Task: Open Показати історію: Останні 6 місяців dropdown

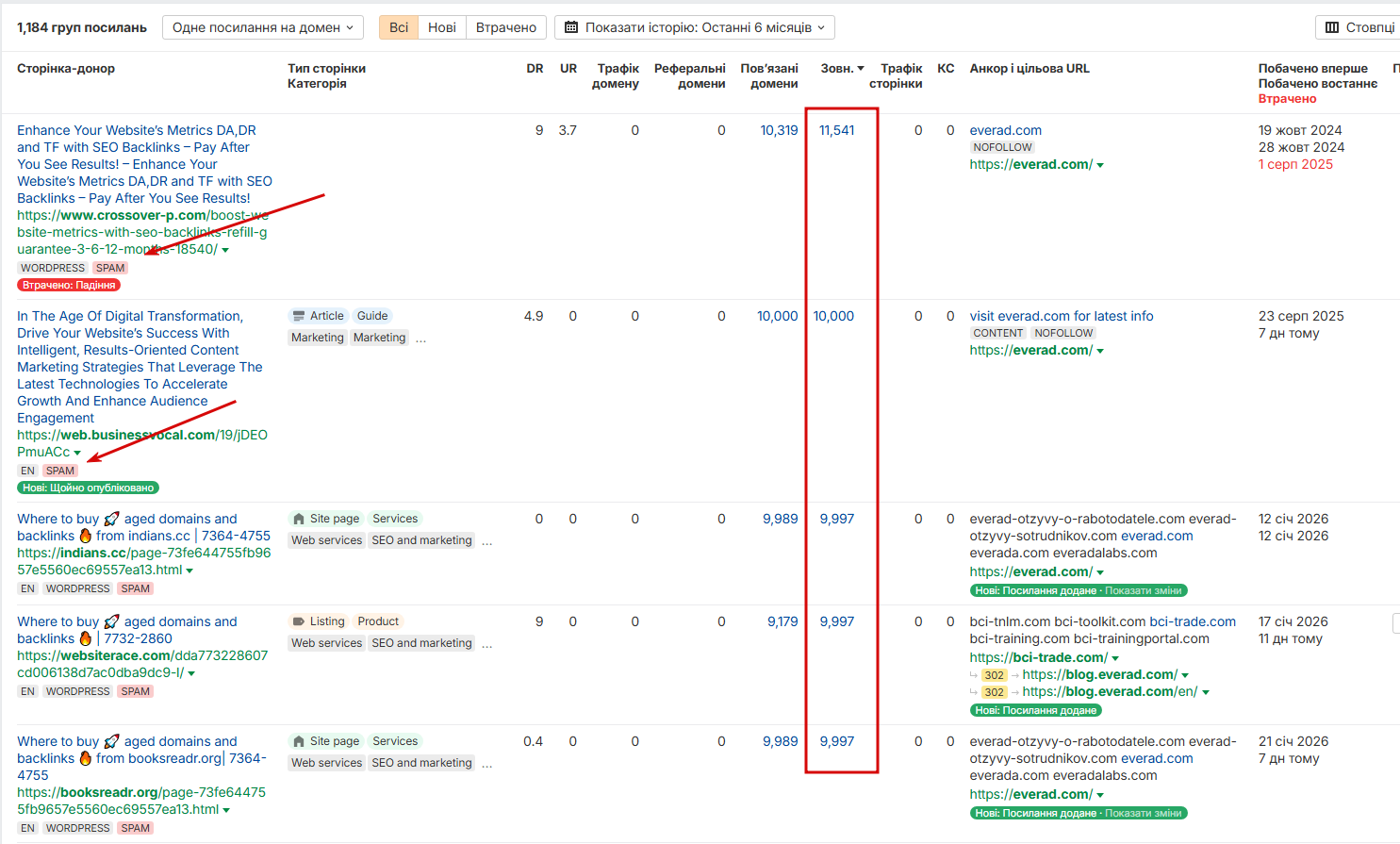Action: (695, 27)
